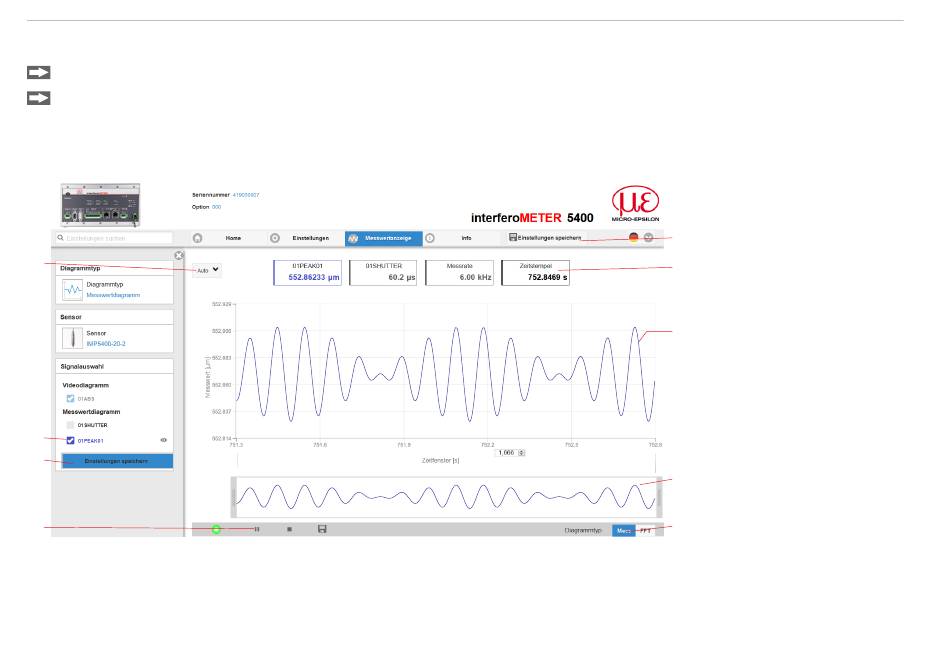Viewport: 950px width, 657px height.
Task: Click the green record indicator in the bottom bar
Action: 216,529
